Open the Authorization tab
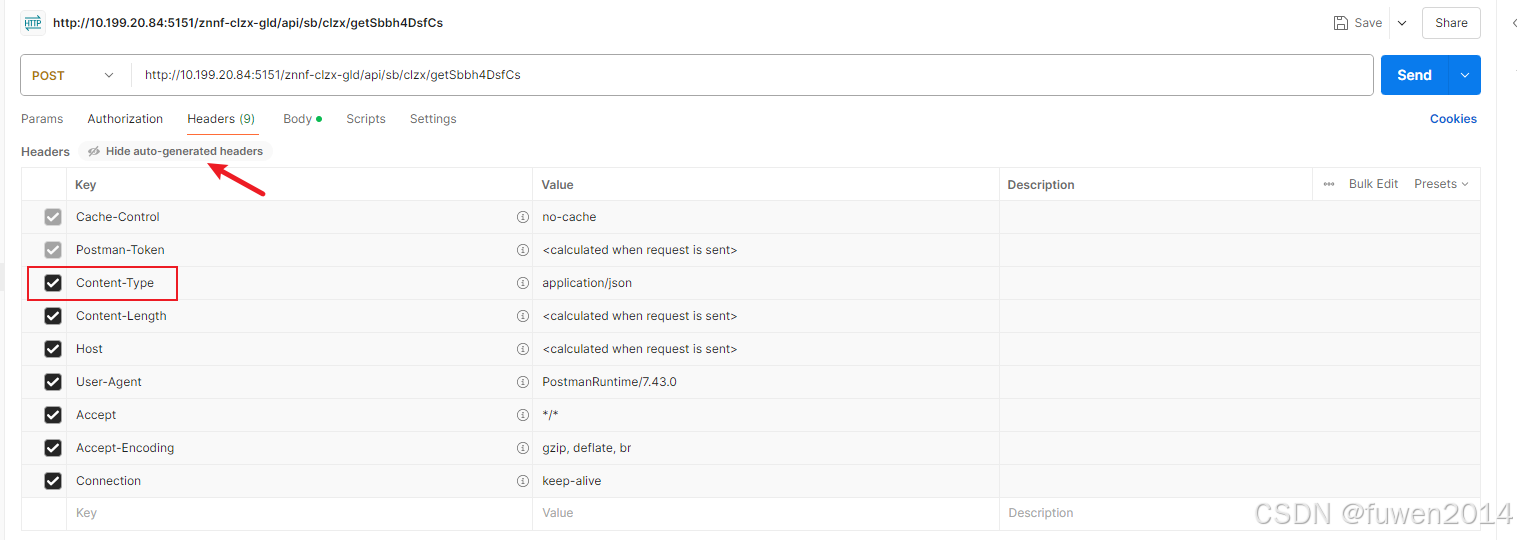1517x540 pixels. tap(125, 119)
